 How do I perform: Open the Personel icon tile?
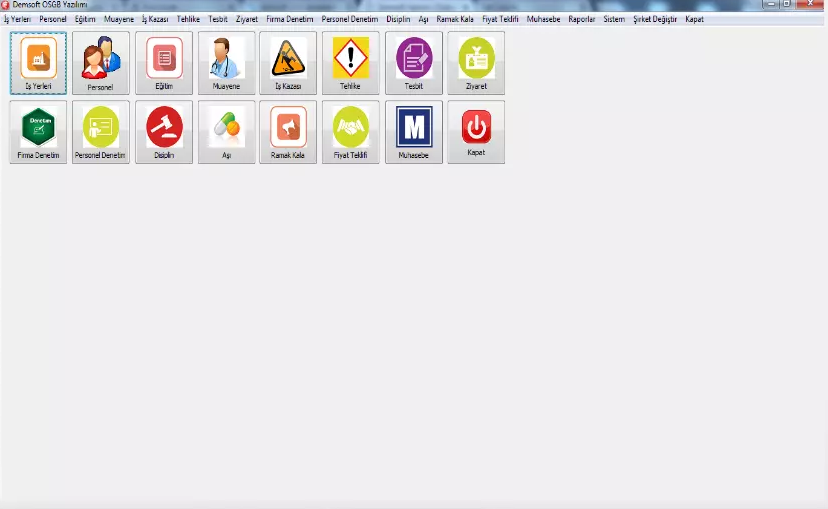[x=101, y=62]
